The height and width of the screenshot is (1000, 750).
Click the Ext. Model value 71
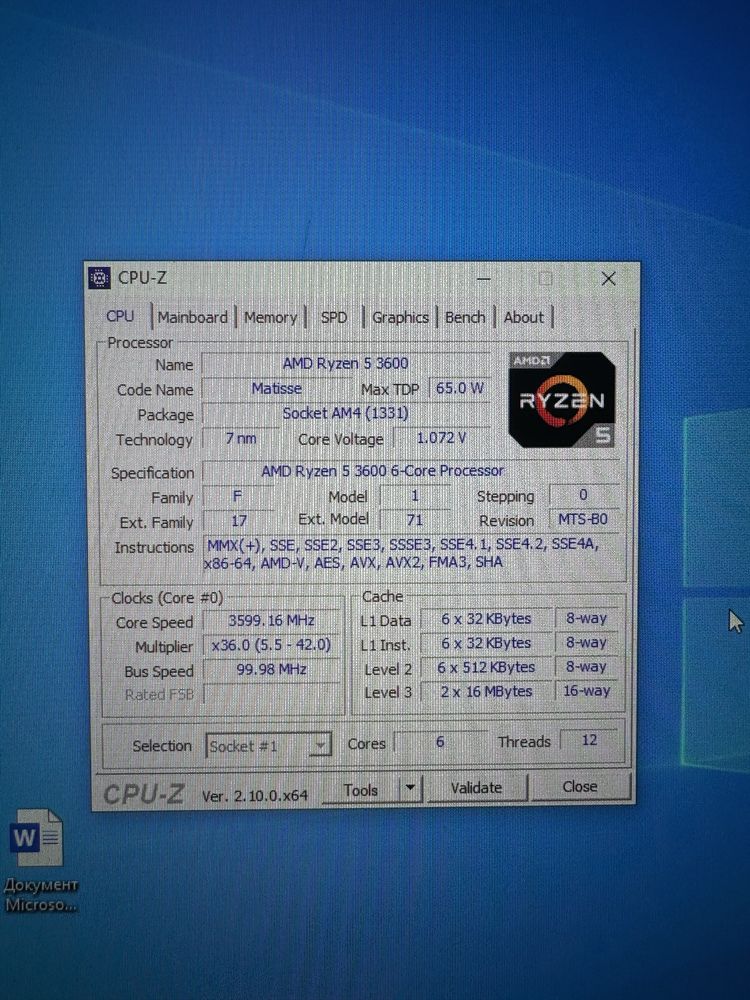(x=415, y=520)
